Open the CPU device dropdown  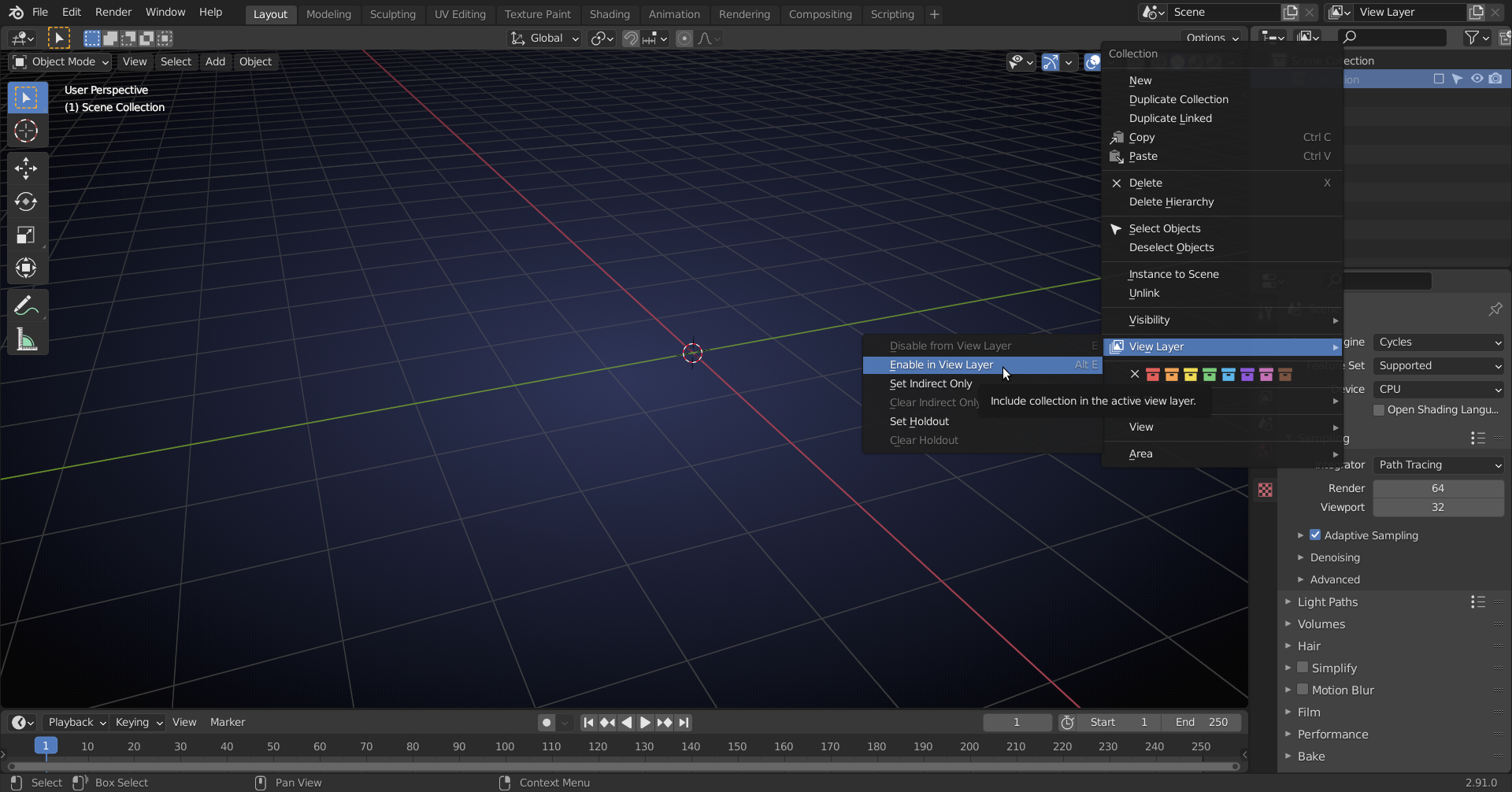tap(1439, 390)
